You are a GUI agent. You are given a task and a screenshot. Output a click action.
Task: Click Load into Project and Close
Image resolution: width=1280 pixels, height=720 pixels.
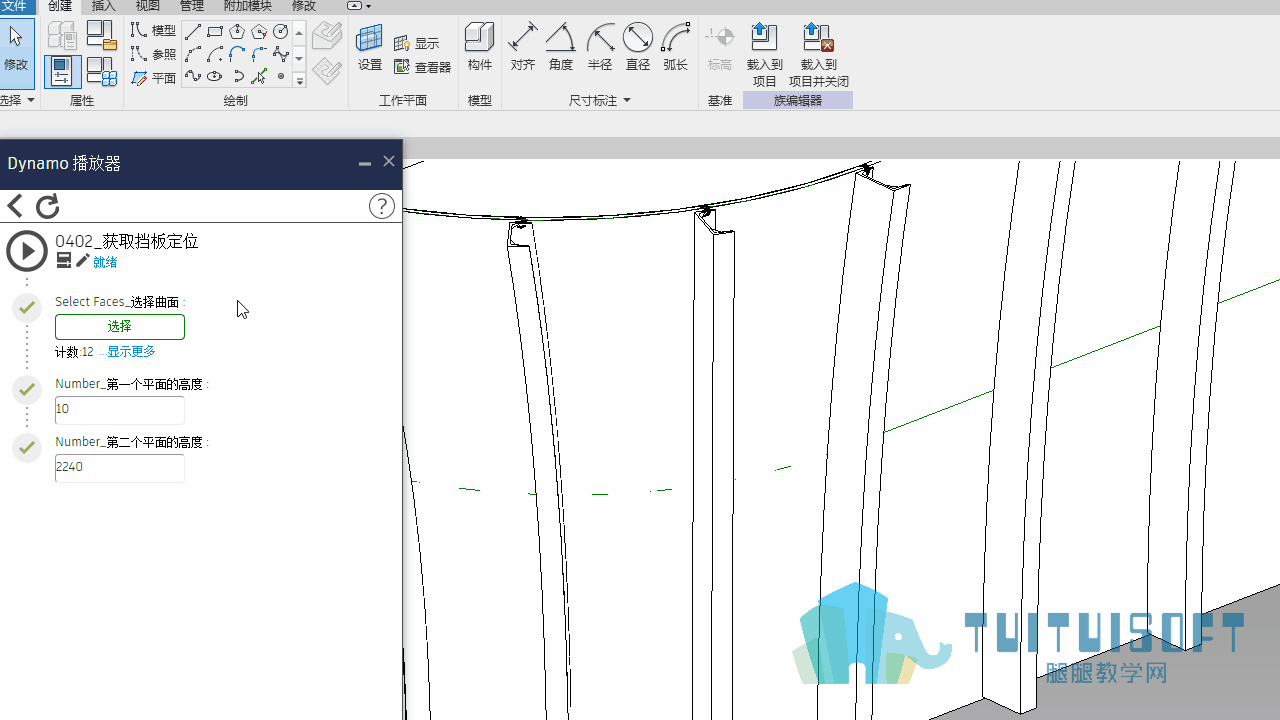click(x=819, y=54)
